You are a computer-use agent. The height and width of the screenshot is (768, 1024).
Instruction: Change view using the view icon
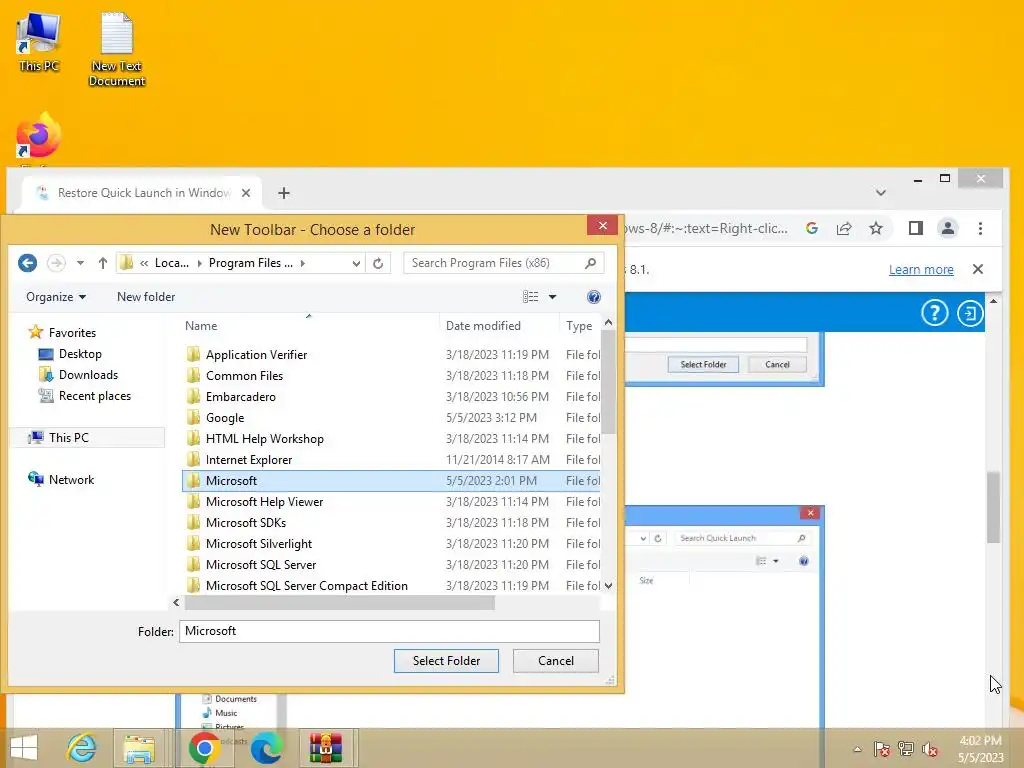(530, 297)
